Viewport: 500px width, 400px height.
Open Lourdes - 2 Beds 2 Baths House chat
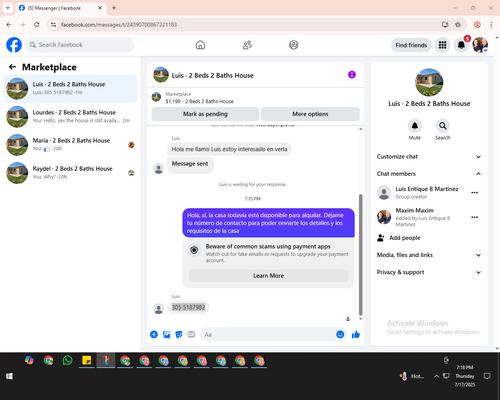click(x=70, y=117)
